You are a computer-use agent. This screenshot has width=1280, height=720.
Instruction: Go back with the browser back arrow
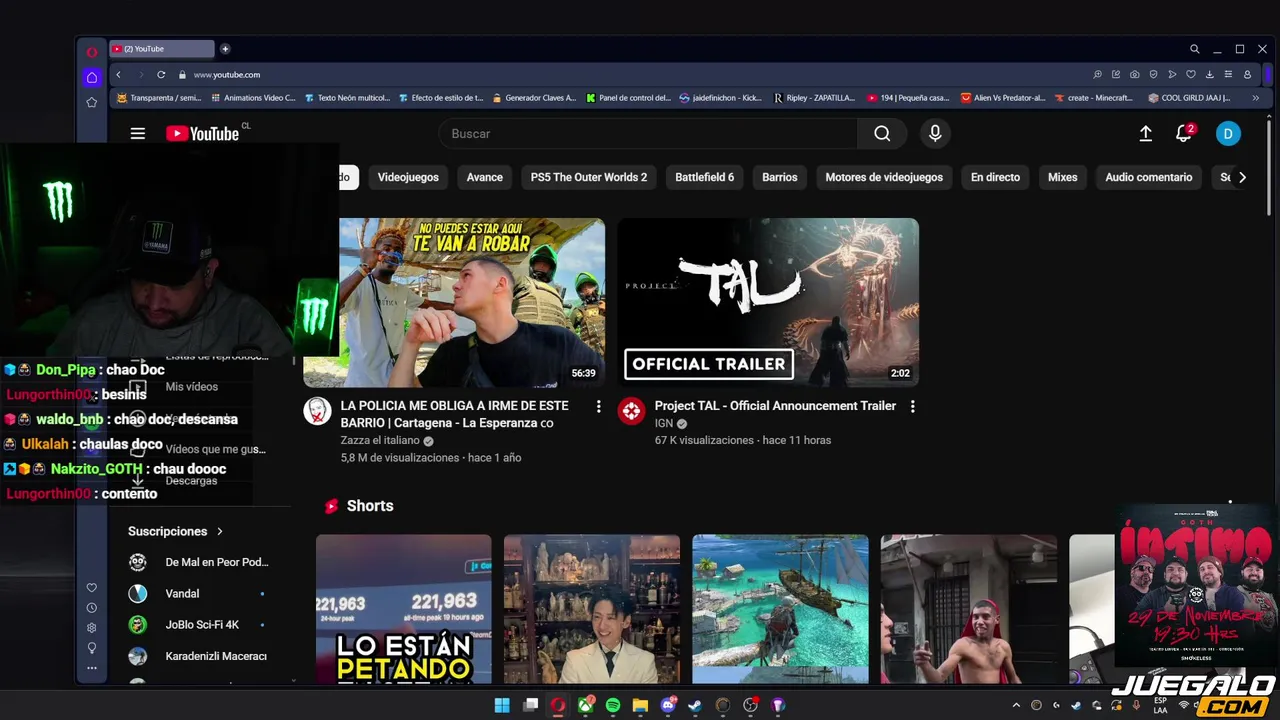[118, 75]
